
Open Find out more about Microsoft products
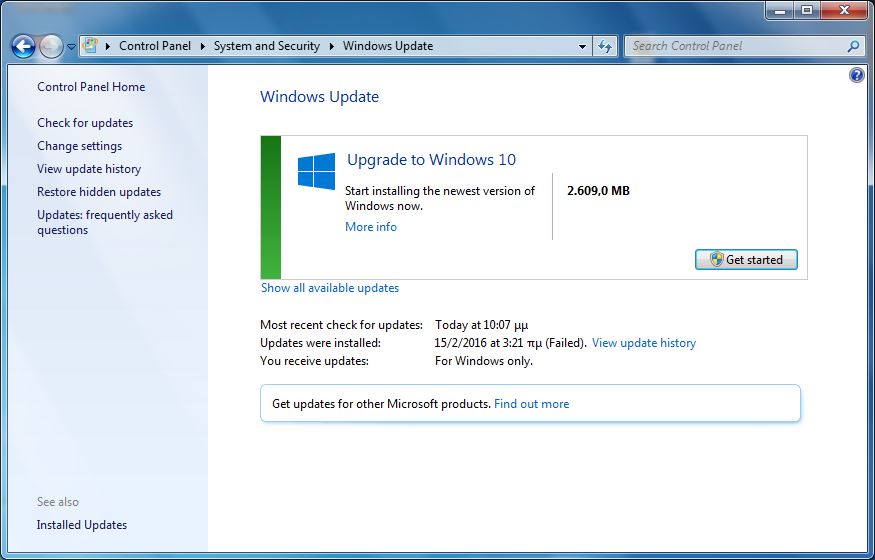532,404
